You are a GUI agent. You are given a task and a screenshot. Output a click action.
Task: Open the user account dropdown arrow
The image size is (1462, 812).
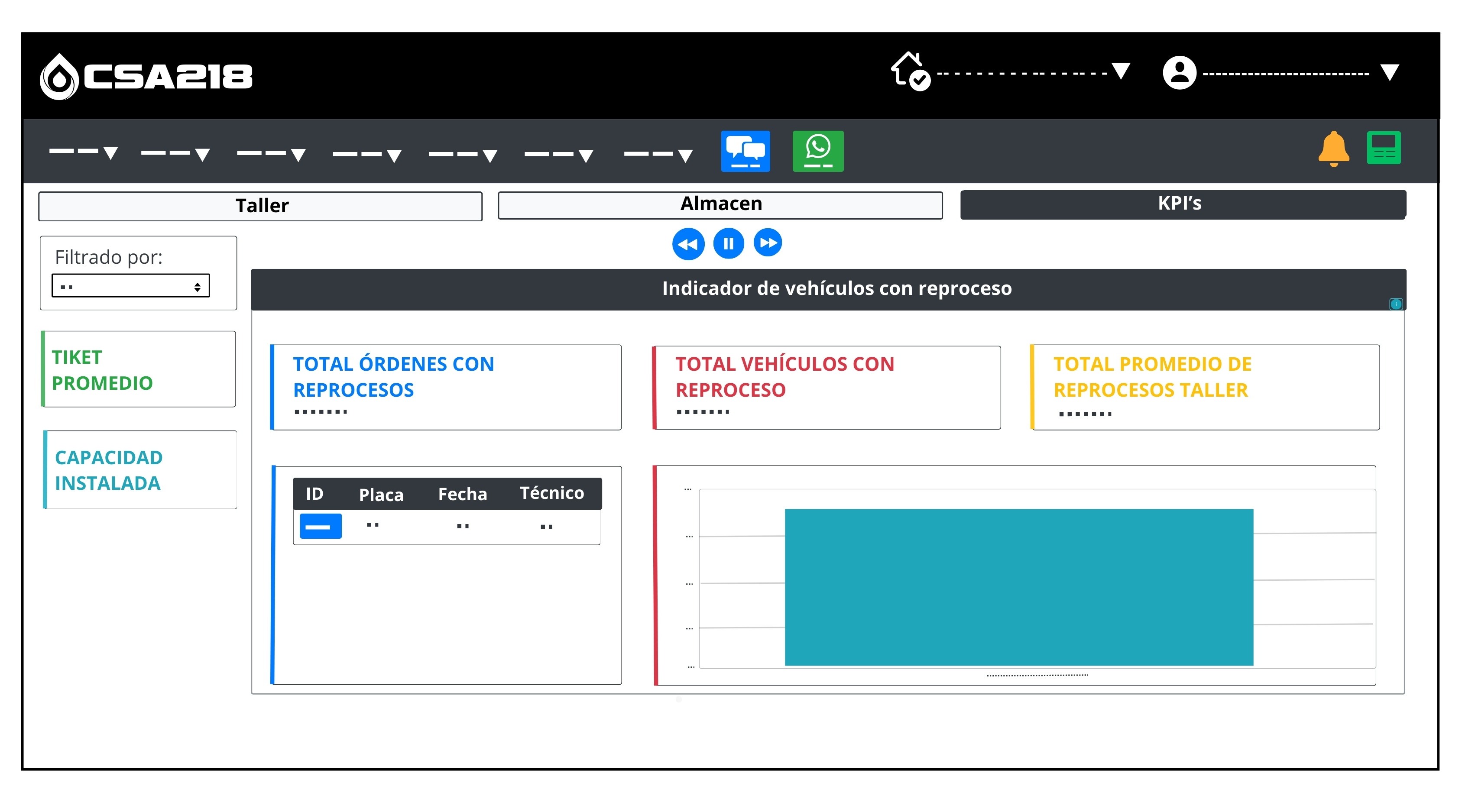coord(1390,72)
